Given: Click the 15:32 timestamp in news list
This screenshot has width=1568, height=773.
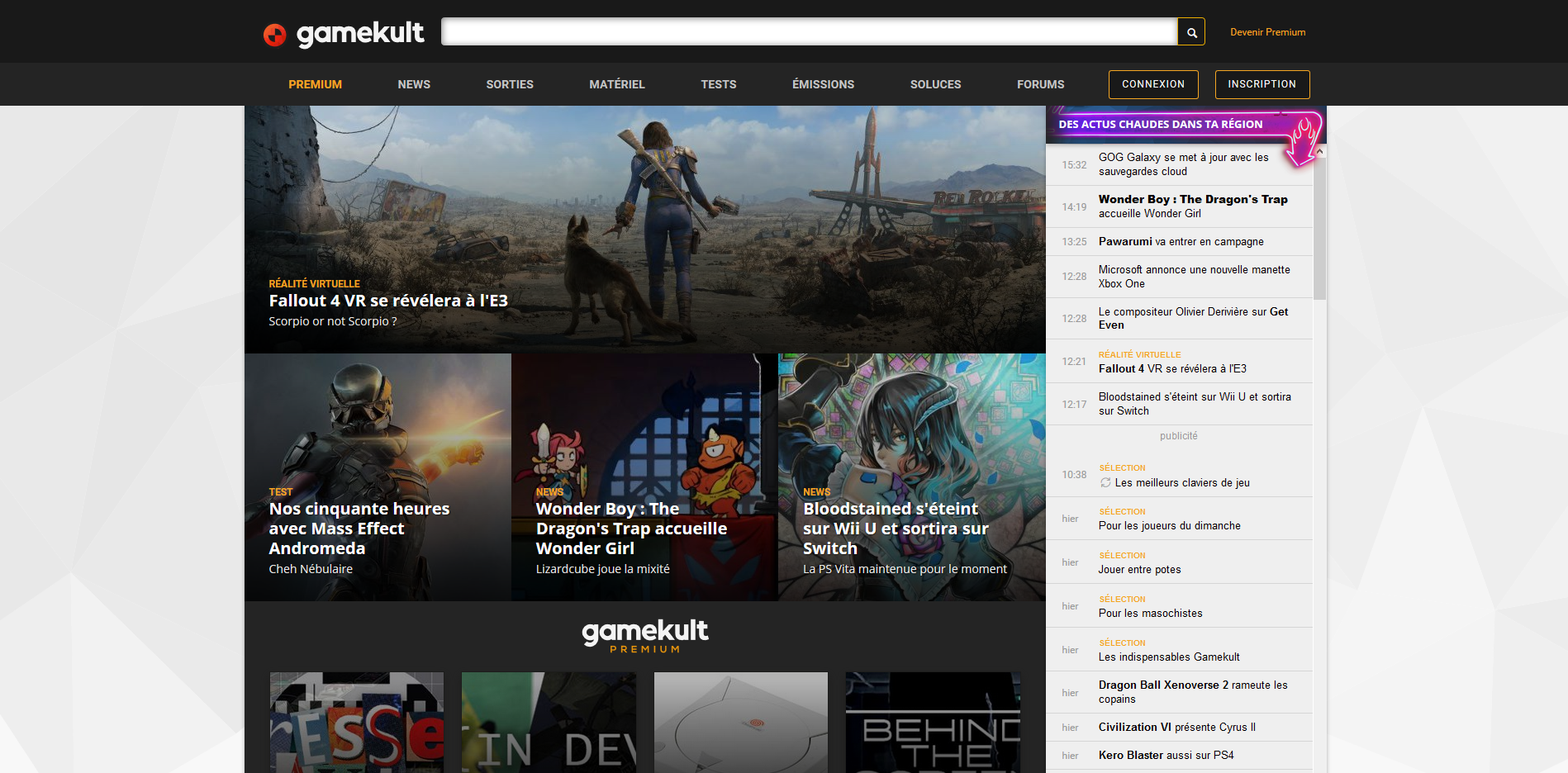Looking at the screenshot, I should coord(1074,165).
